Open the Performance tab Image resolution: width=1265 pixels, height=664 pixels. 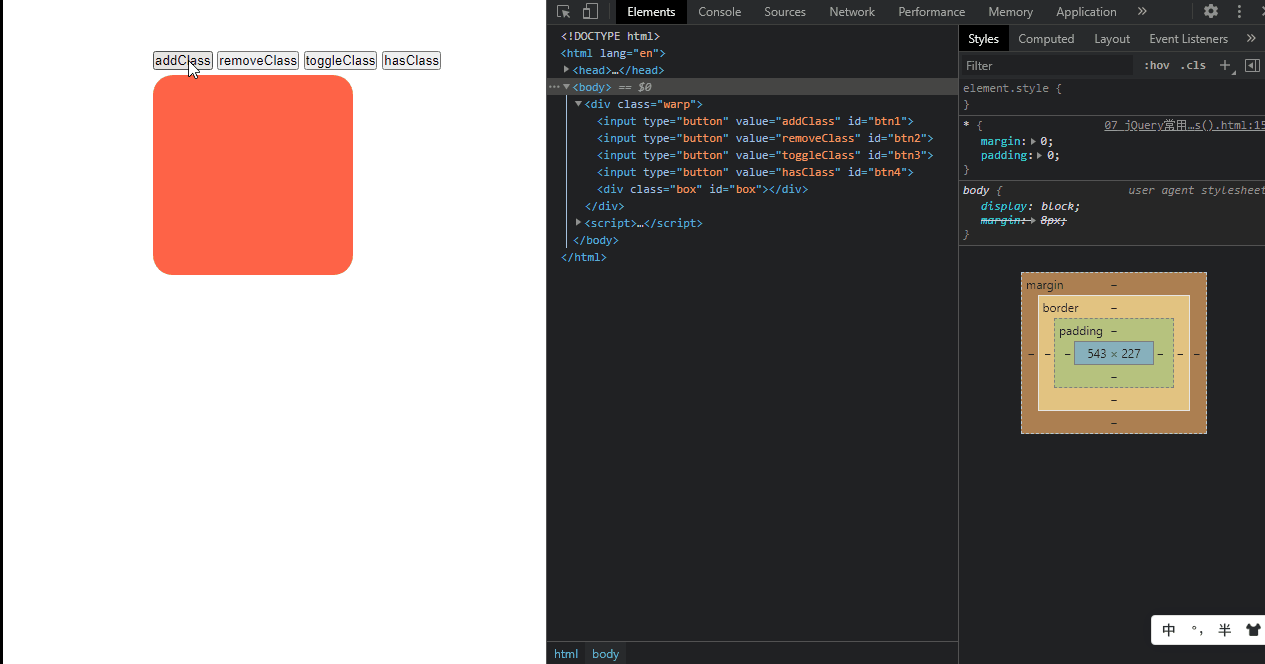932,12
